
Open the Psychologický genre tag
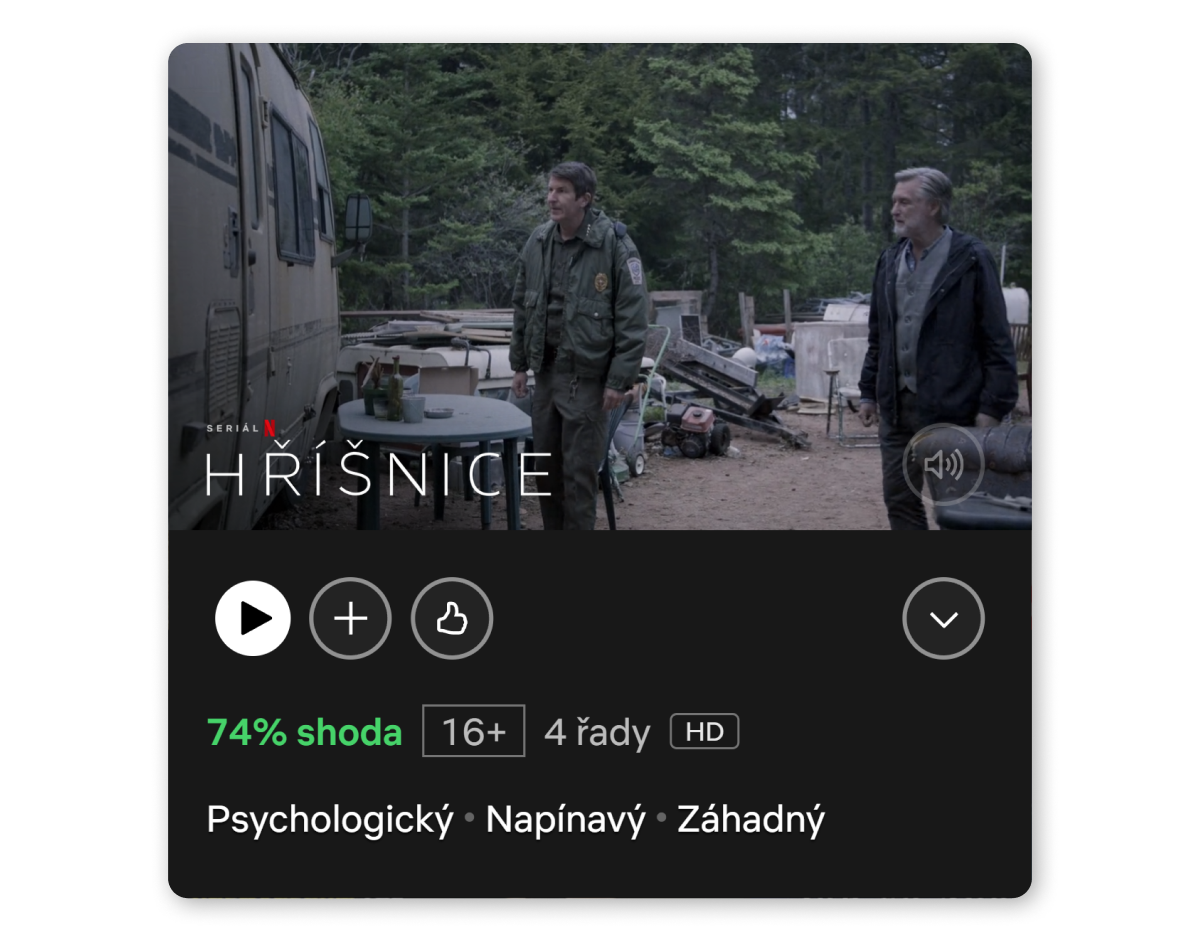click(x=330, y=821)
